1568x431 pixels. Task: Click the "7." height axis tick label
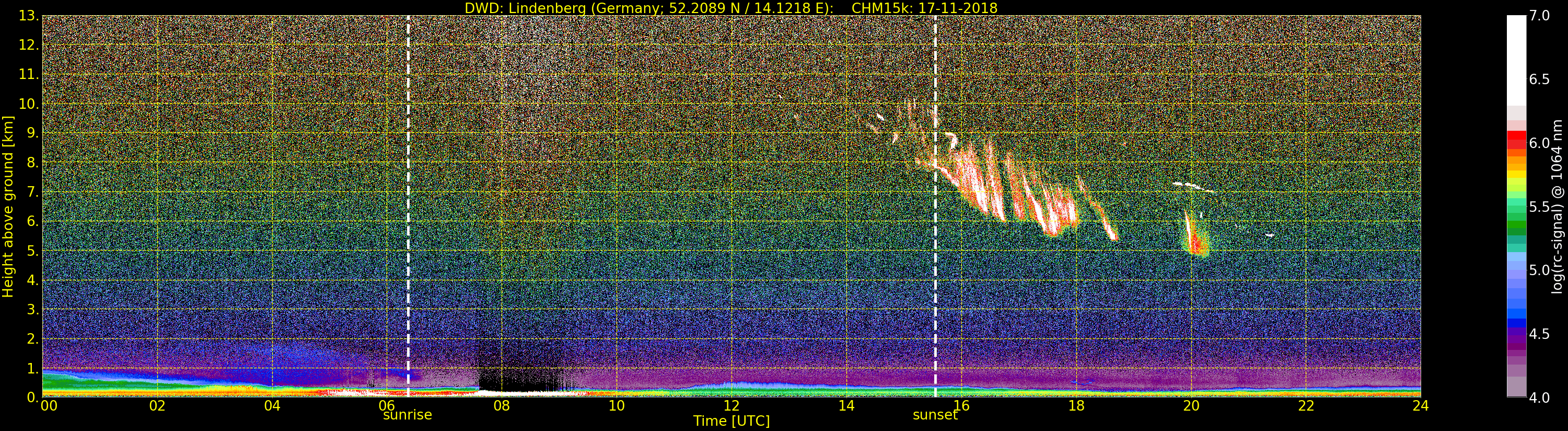(32, 192)
